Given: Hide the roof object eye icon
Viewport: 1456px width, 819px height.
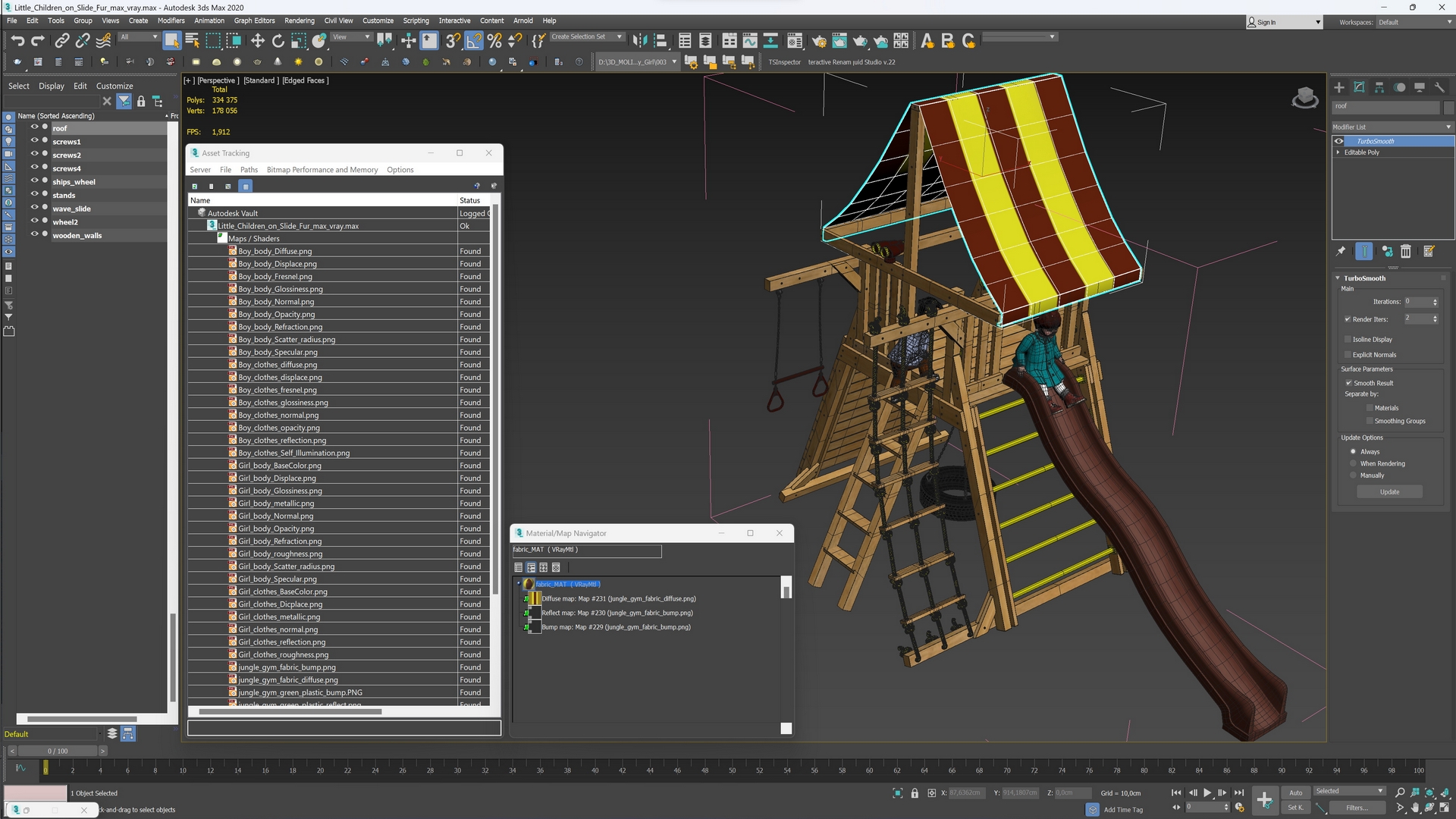Looking at the screenshot, I should coord(34,128).
